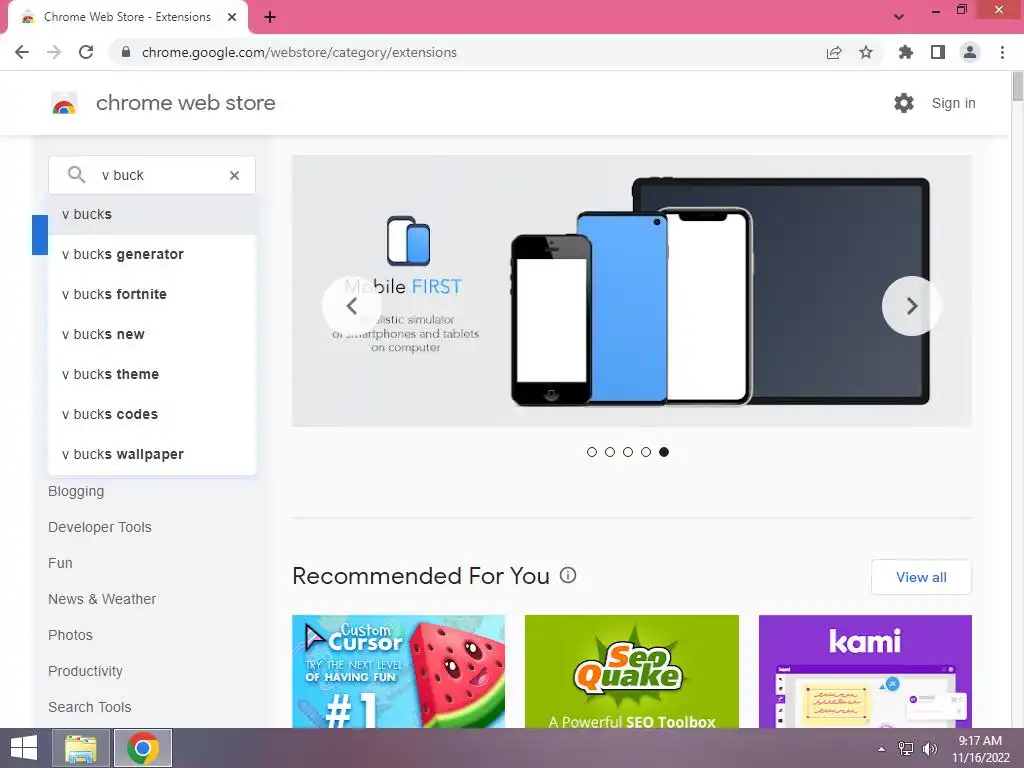
Task: Clear the search box text
Action: point(234,175)
